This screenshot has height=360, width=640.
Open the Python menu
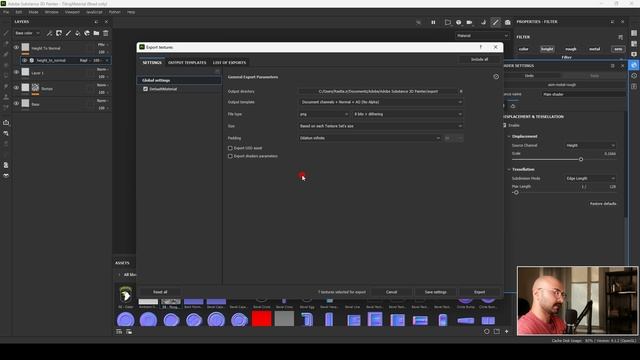coord(115,12)
